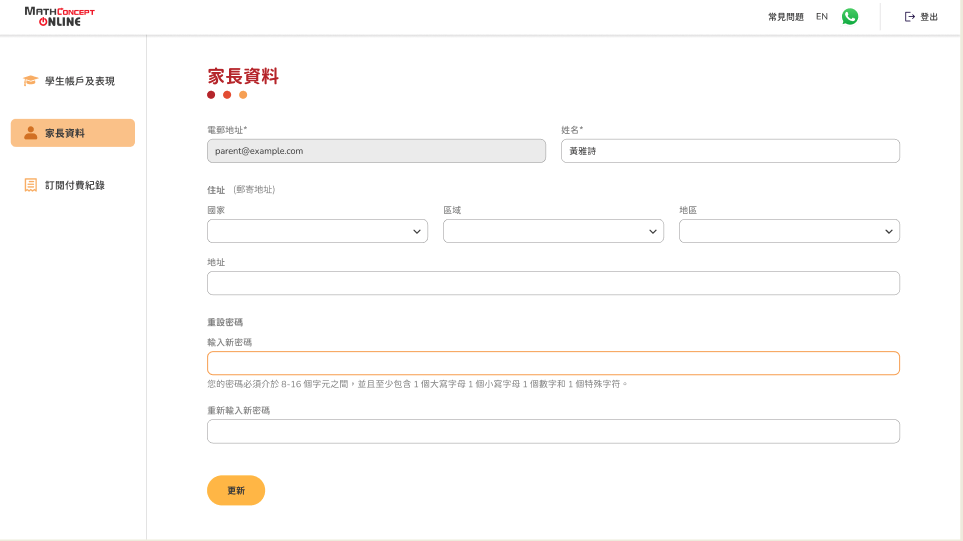Screen dimensions: 963x541
Task: Select 訂閱付費紀錄 in the sidebar
Action: [x=75, y=185]
